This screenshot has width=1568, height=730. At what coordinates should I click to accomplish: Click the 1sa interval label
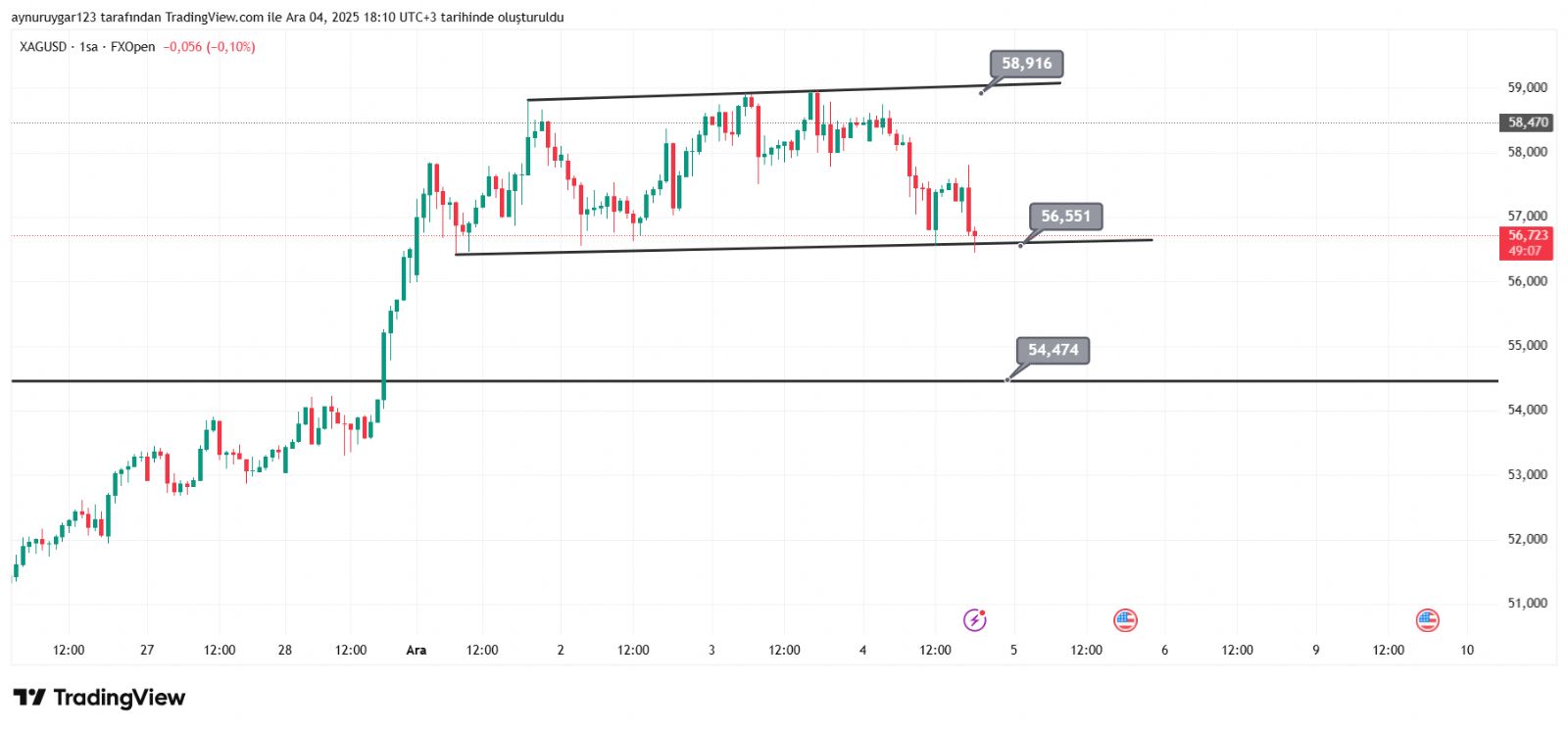(x=89, y=47)
